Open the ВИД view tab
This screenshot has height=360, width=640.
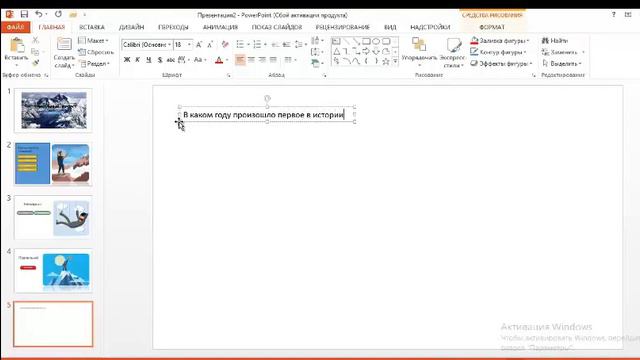tap(390, 27)
